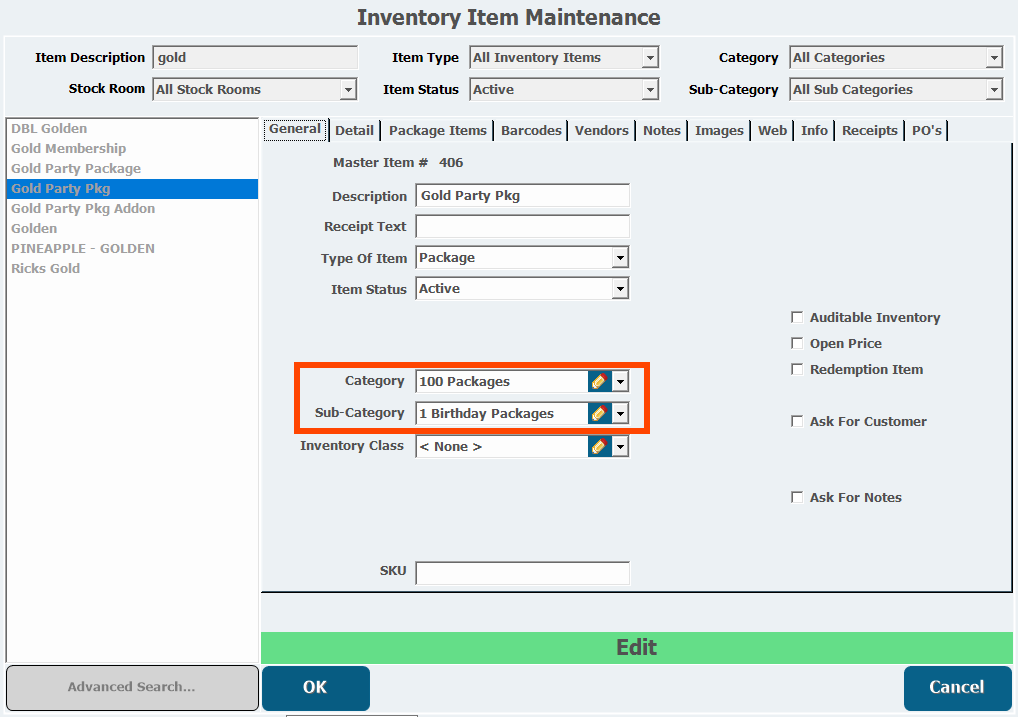Click the Cancel button
1018x717 pixels.
[x=957, y=687]
